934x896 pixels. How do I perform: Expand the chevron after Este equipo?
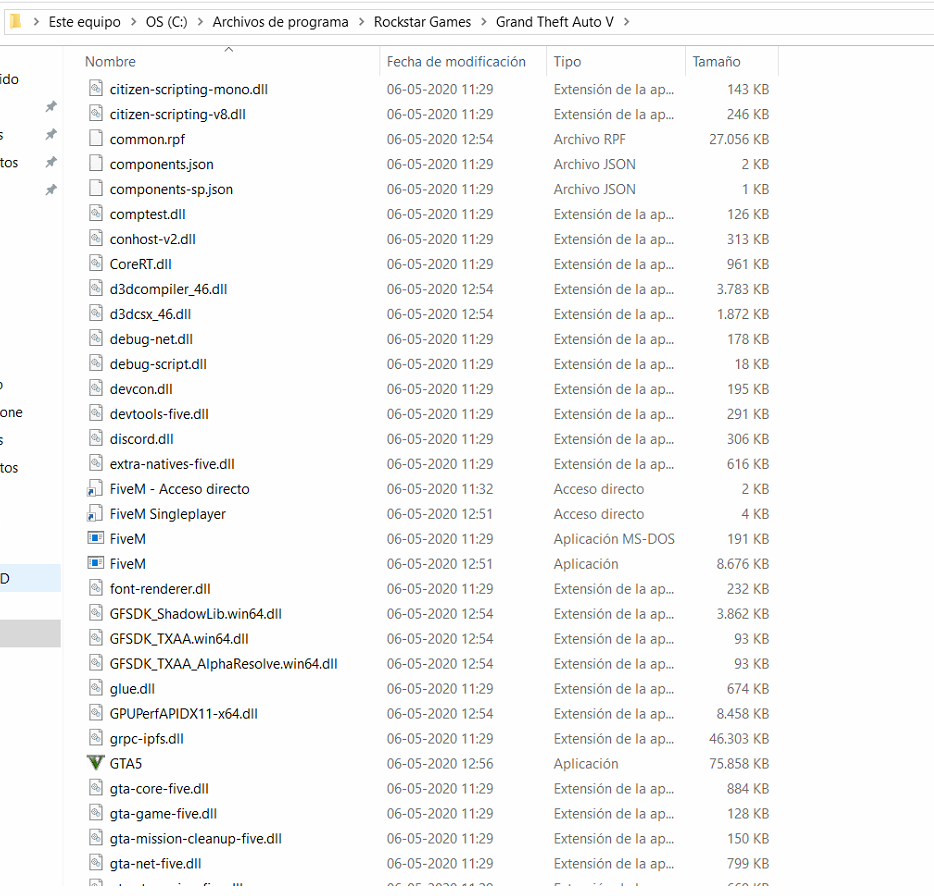(133, 22)
